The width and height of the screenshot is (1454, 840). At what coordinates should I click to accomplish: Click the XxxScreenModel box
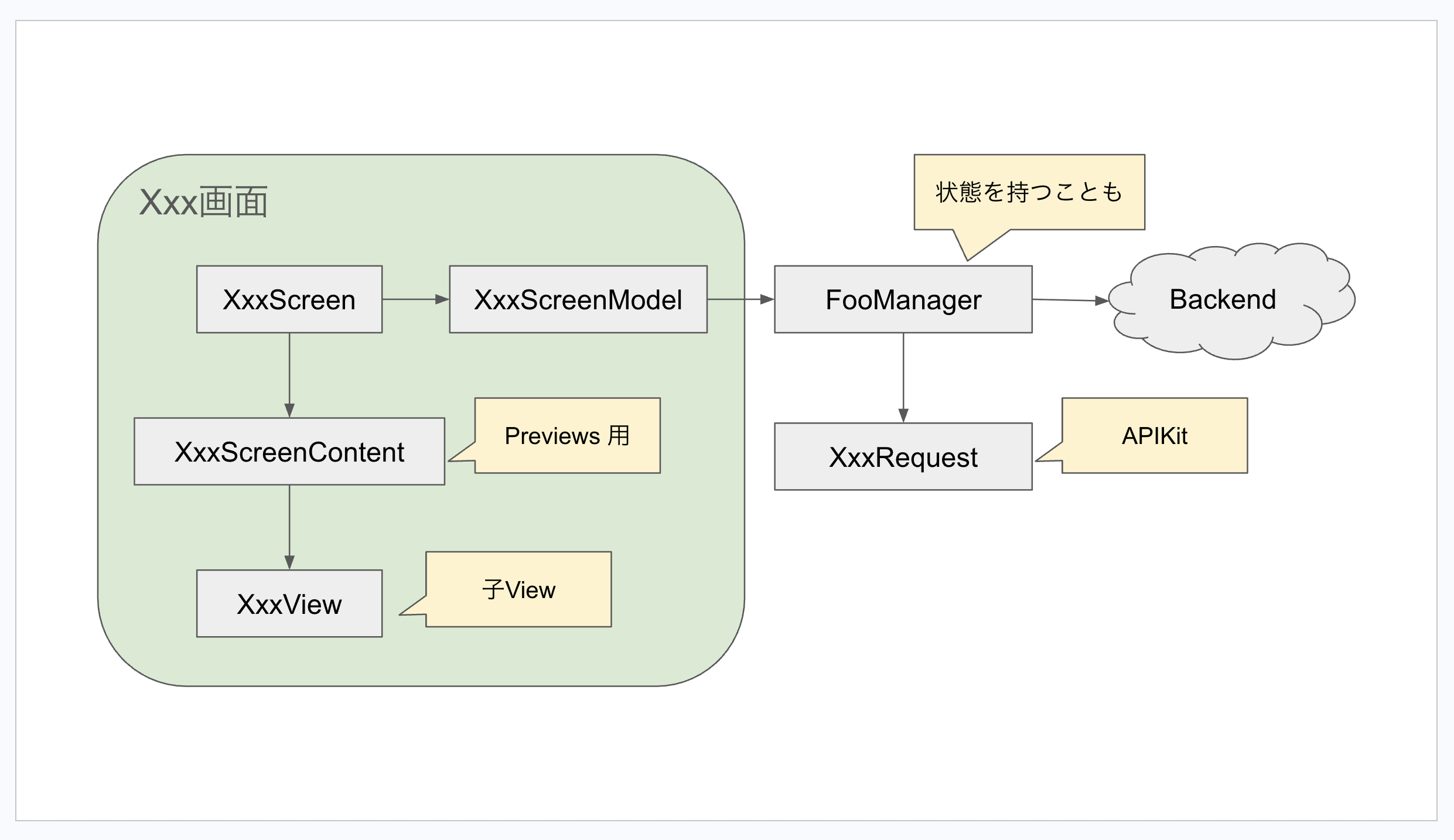click(x=578, y=299)
